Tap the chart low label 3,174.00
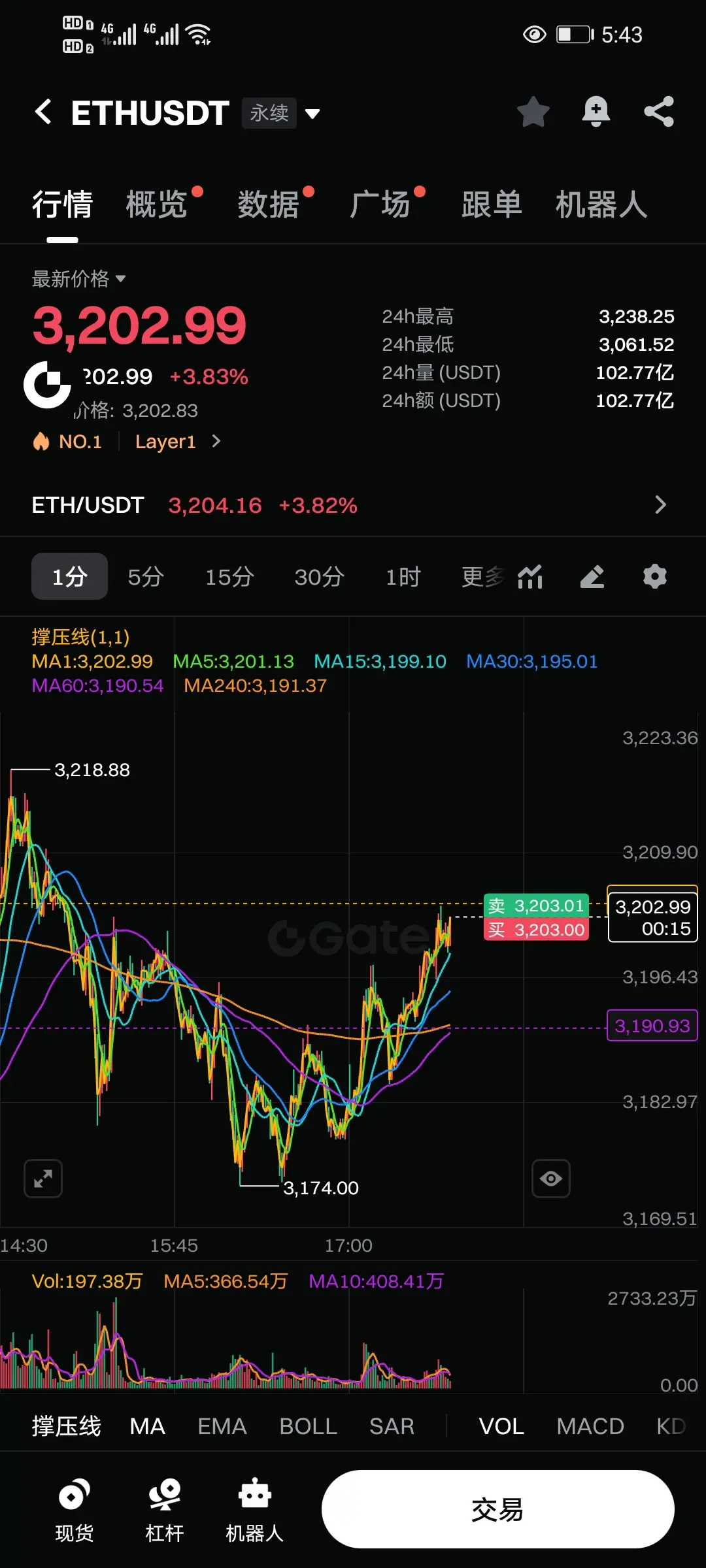Screen dimensions: 706x1568 [321, 1188]
